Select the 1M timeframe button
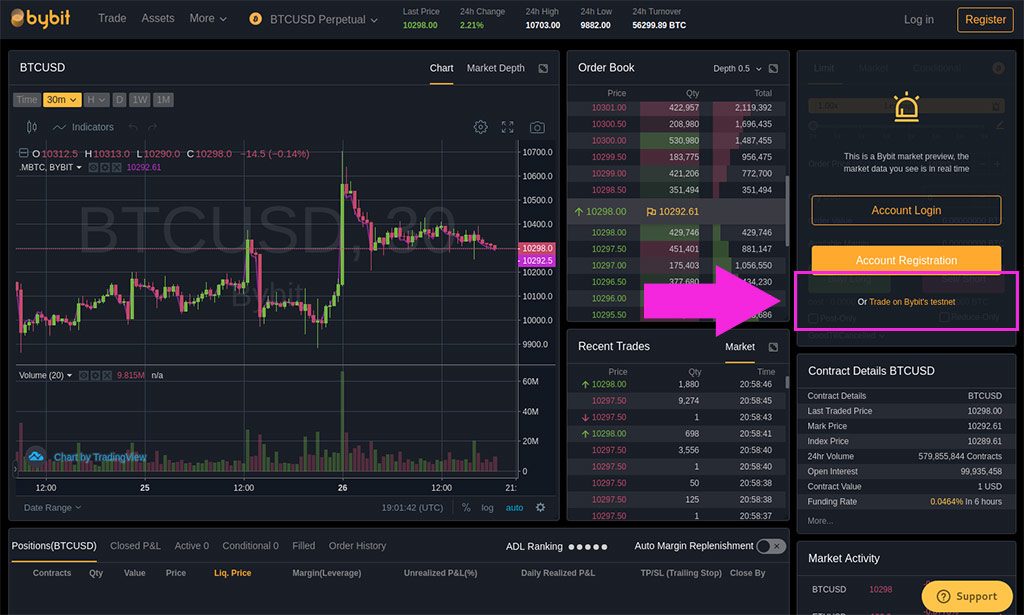Viewport: 1024px width, 615px height. (x=163, y=100)
